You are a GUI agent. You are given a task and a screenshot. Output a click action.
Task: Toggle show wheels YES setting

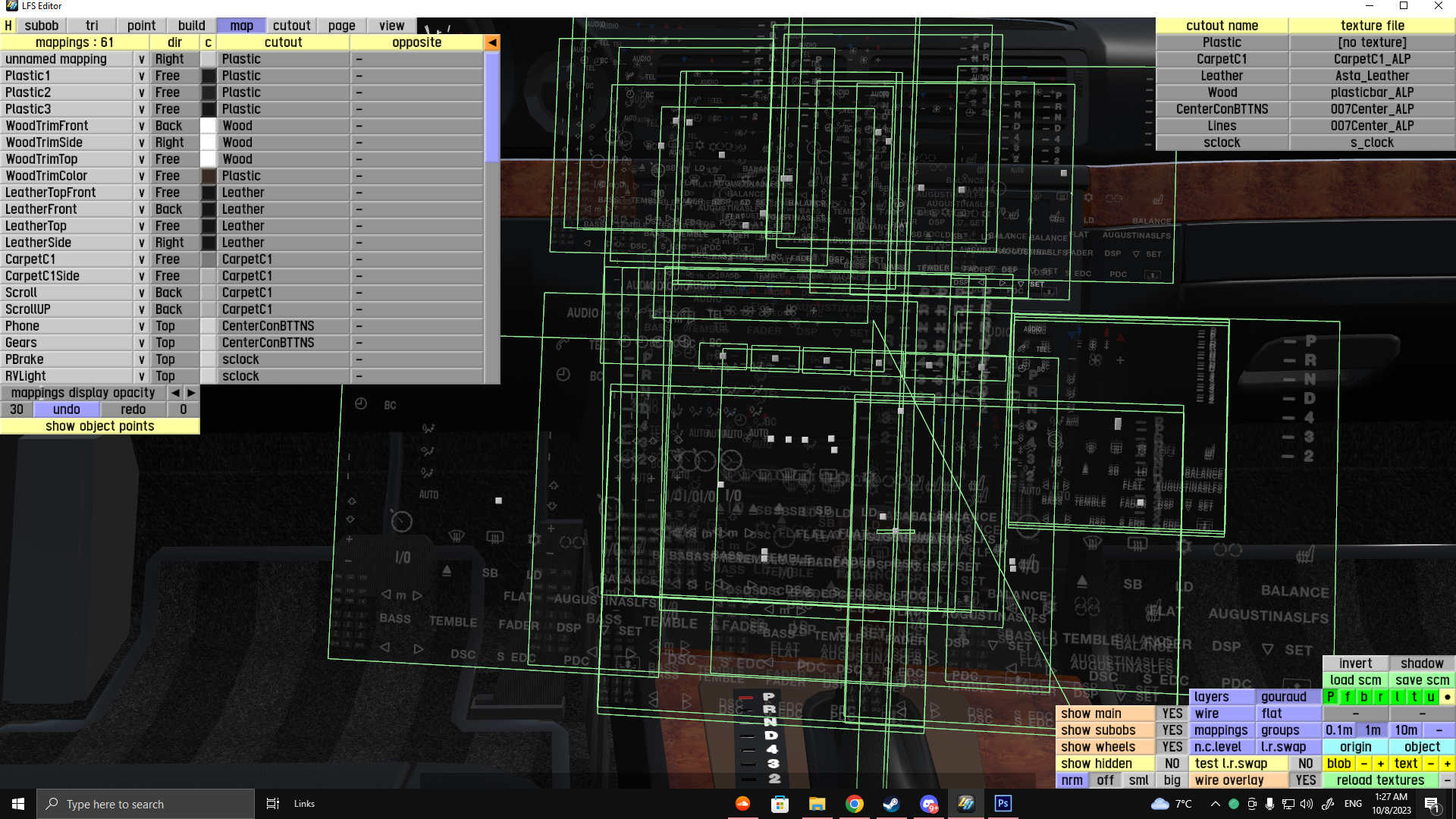coord(1172,747)
